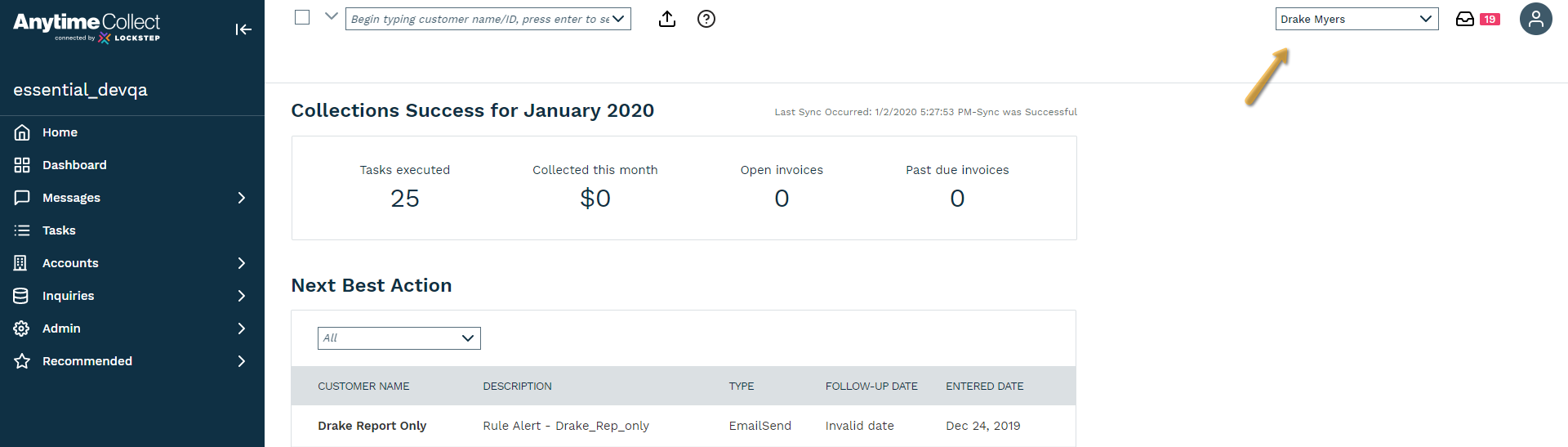The height and width of the screenshot is (447, 1568).
Task: Open the Drake Report Only customer link
Action: 372,426
